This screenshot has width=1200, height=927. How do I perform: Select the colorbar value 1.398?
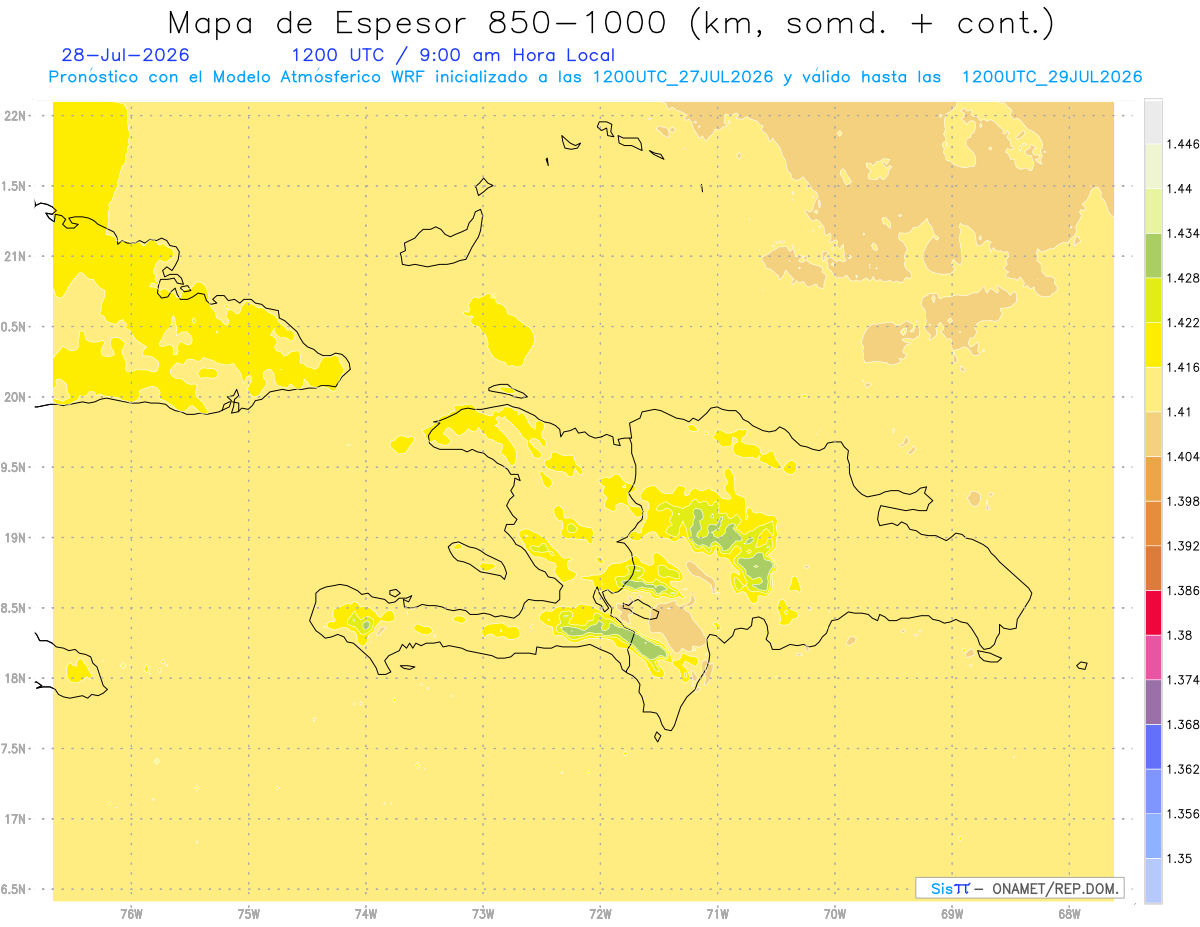(x=1183, y=501)
